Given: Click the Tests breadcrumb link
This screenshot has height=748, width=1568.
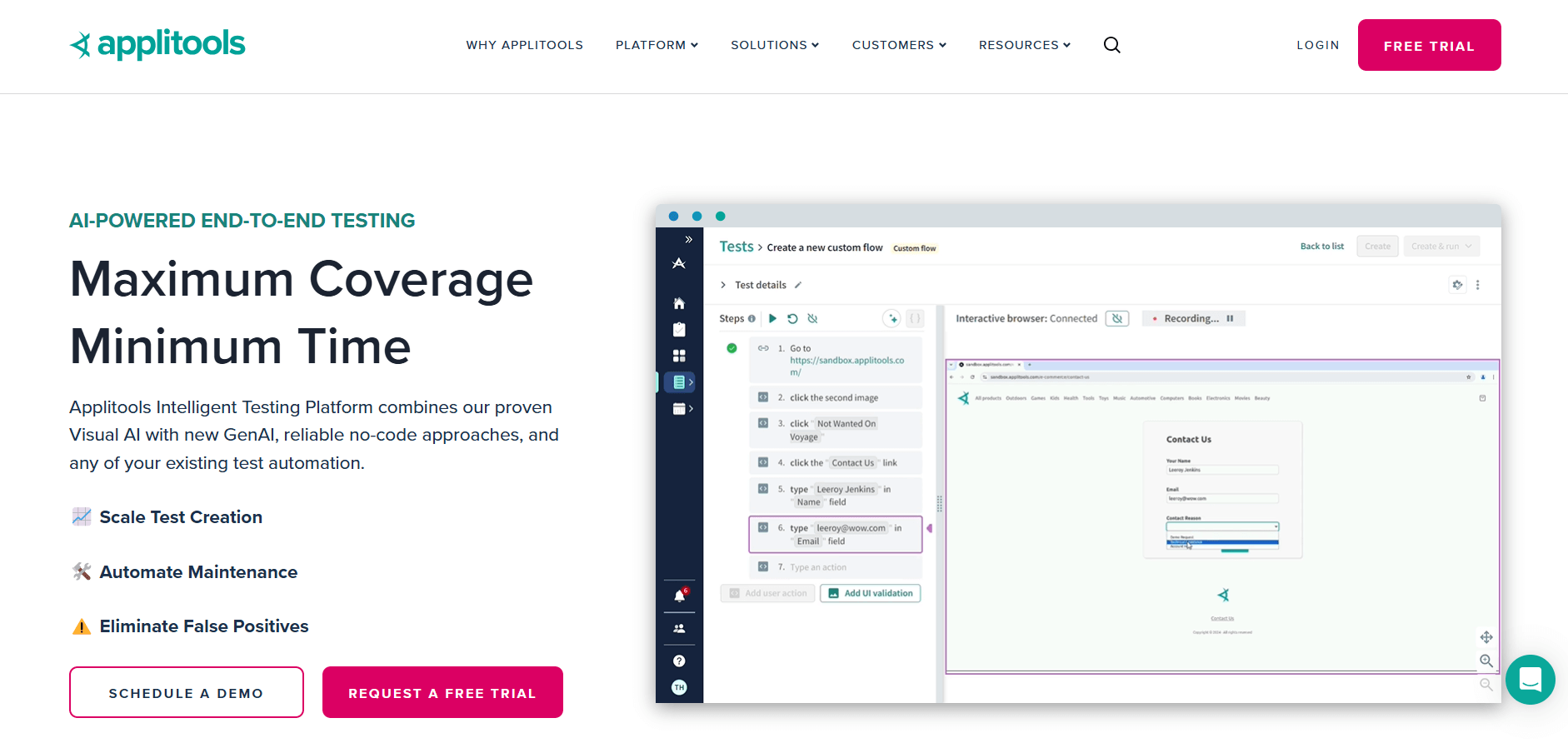Looking at the screenshot, I should (x=737, y=247).
